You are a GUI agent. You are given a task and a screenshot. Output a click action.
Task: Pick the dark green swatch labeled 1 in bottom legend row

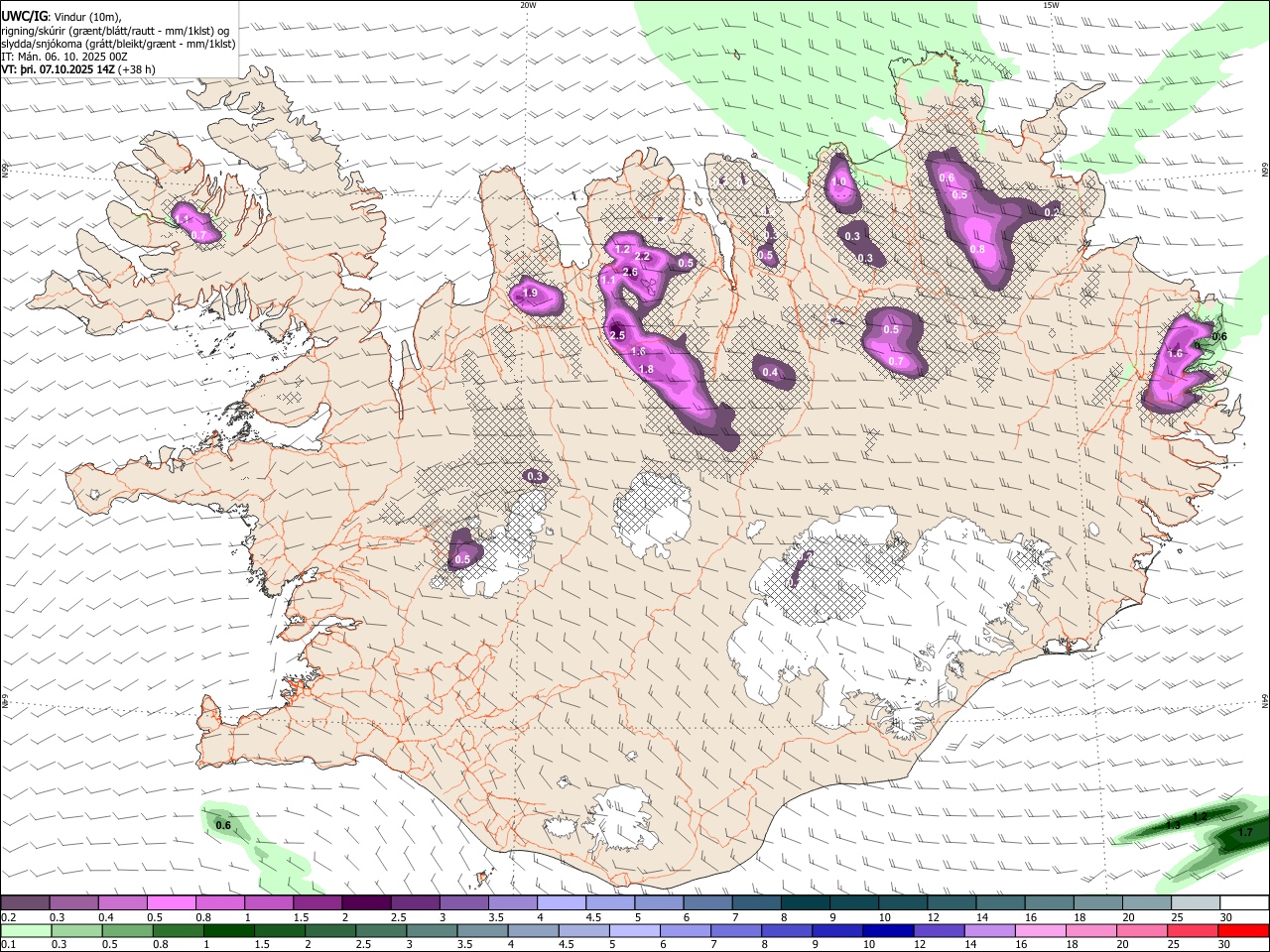click(228, 931)
